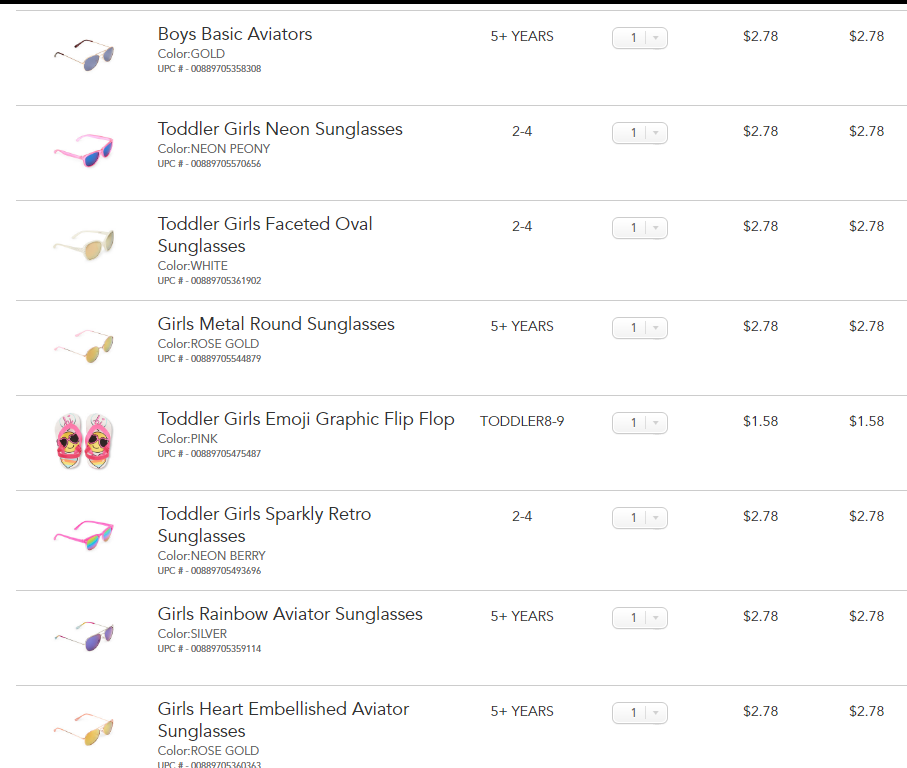Click the Boys Basic Aviators product image
The width and height of the screenshot is (907, 768).
tap(84, 54)
